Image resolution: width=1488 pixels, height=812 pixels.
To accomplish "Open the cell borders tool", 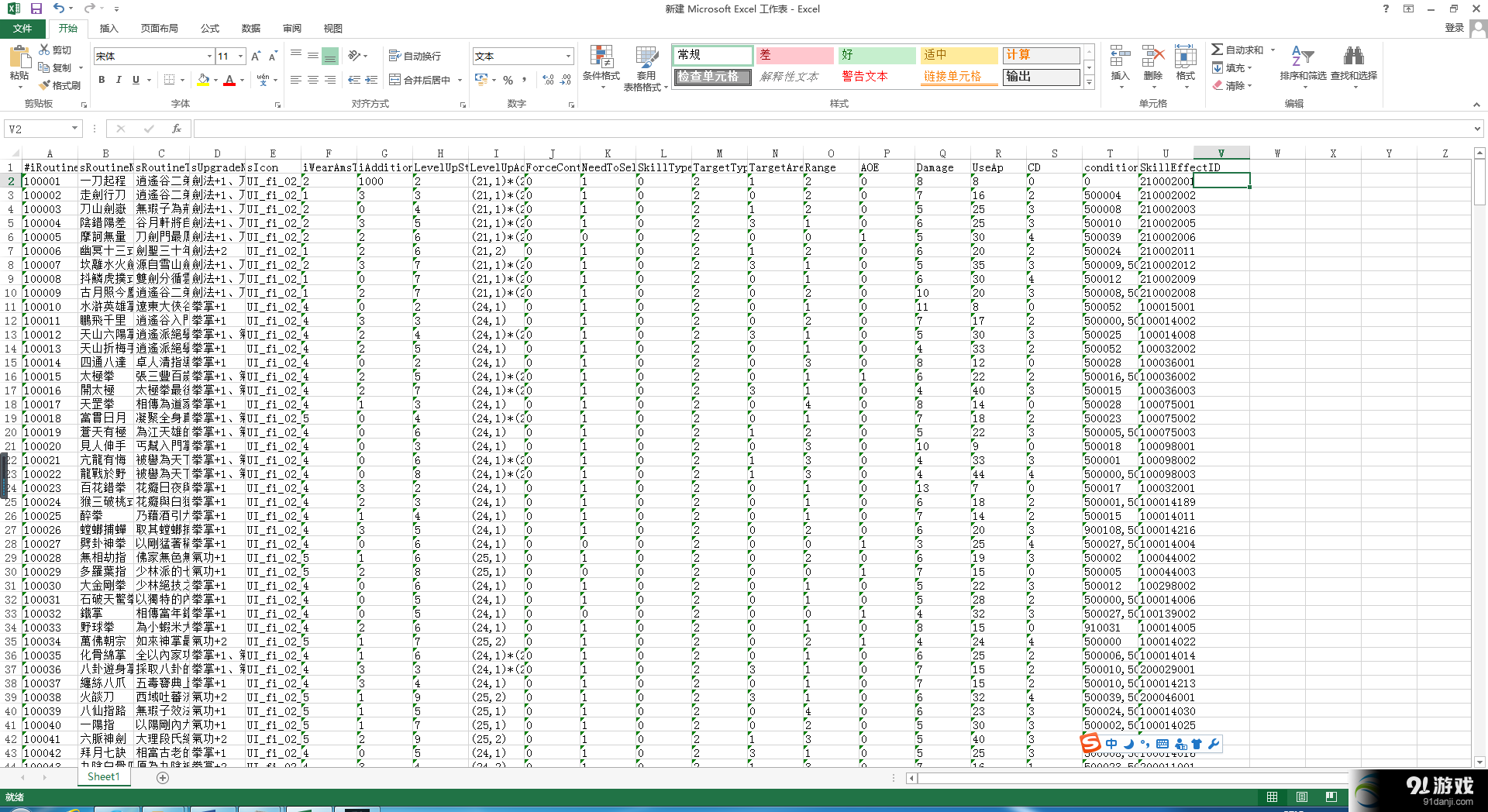I will coord(170,80).
